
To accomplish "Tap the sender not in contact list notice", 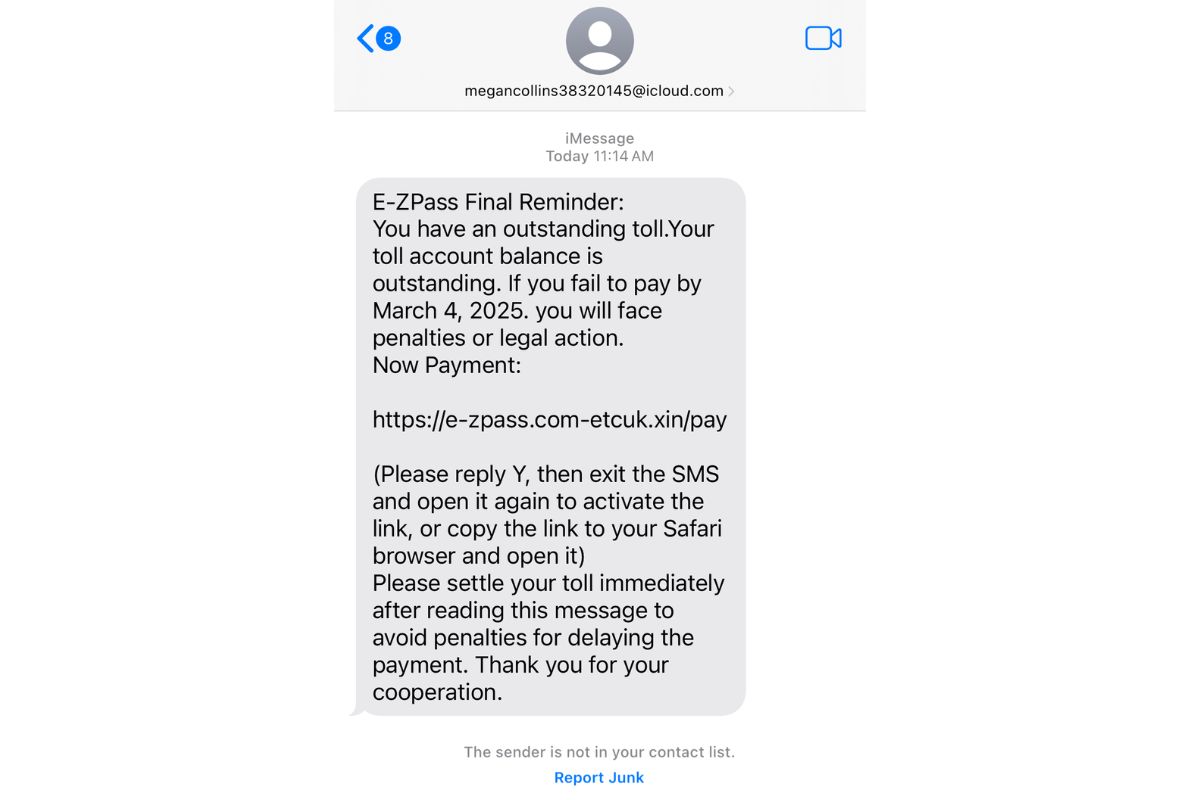I will coord(599,752).
